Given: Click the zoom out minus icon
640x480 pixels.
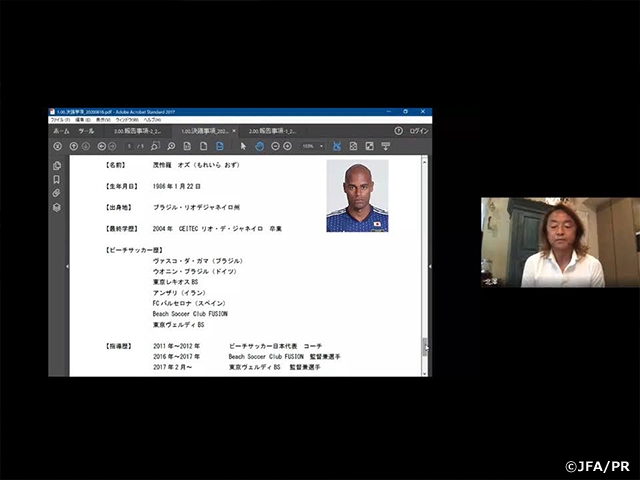Looking at the screenshot, I should pyautogui.click(x=275, y=146).
